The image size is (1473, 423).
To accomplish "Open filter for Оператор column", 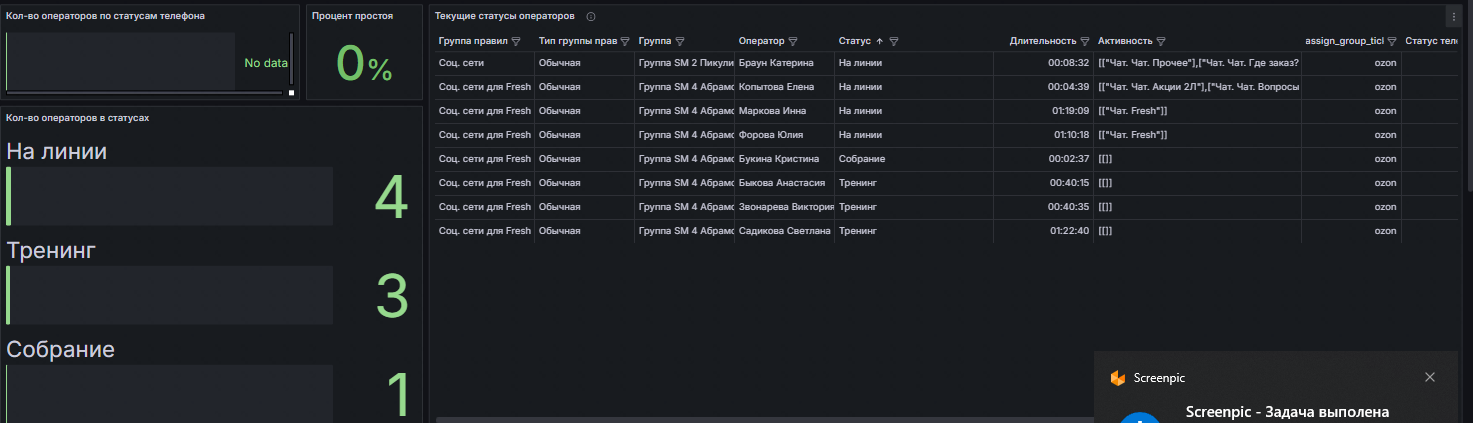I will coord(793,42).
